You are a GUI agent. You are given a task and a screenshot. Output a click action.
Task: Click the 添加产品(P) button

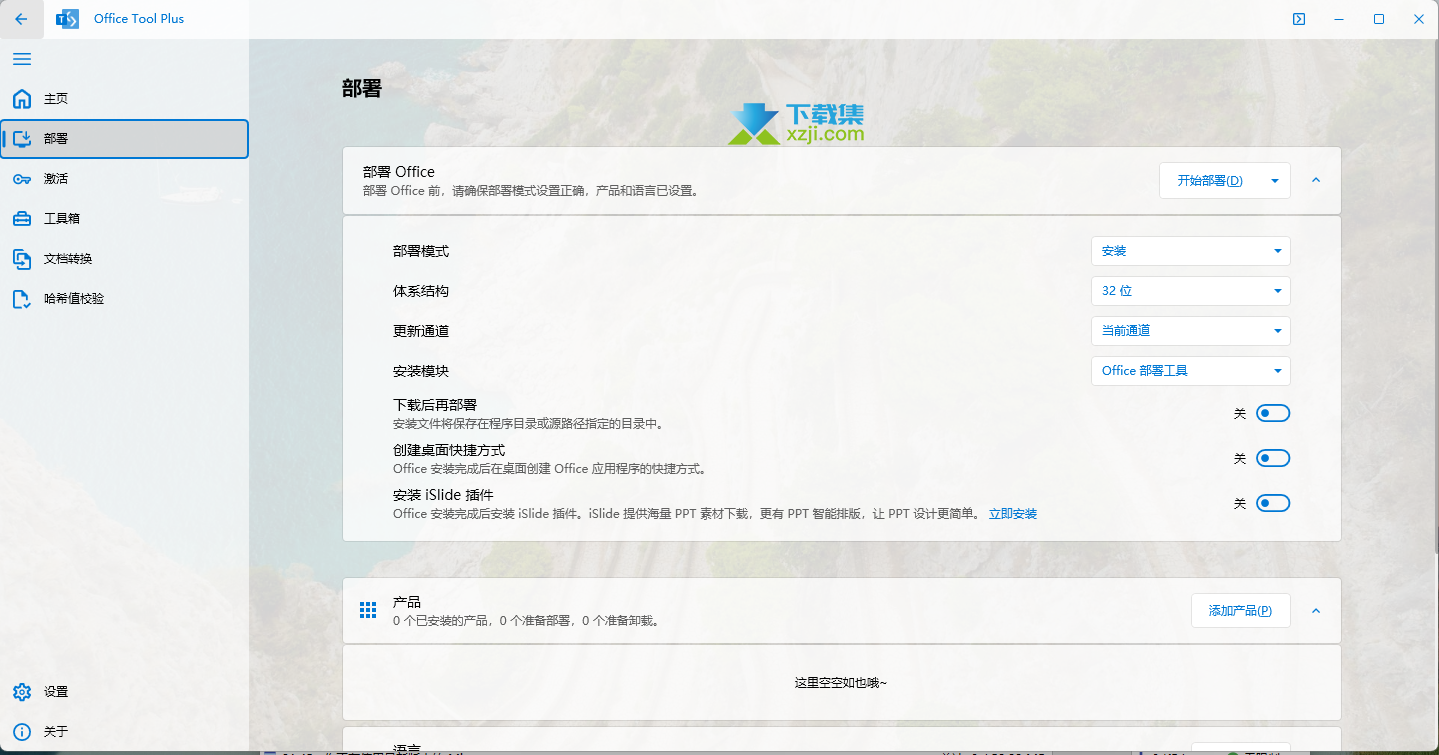click(x=1240, y=611)
